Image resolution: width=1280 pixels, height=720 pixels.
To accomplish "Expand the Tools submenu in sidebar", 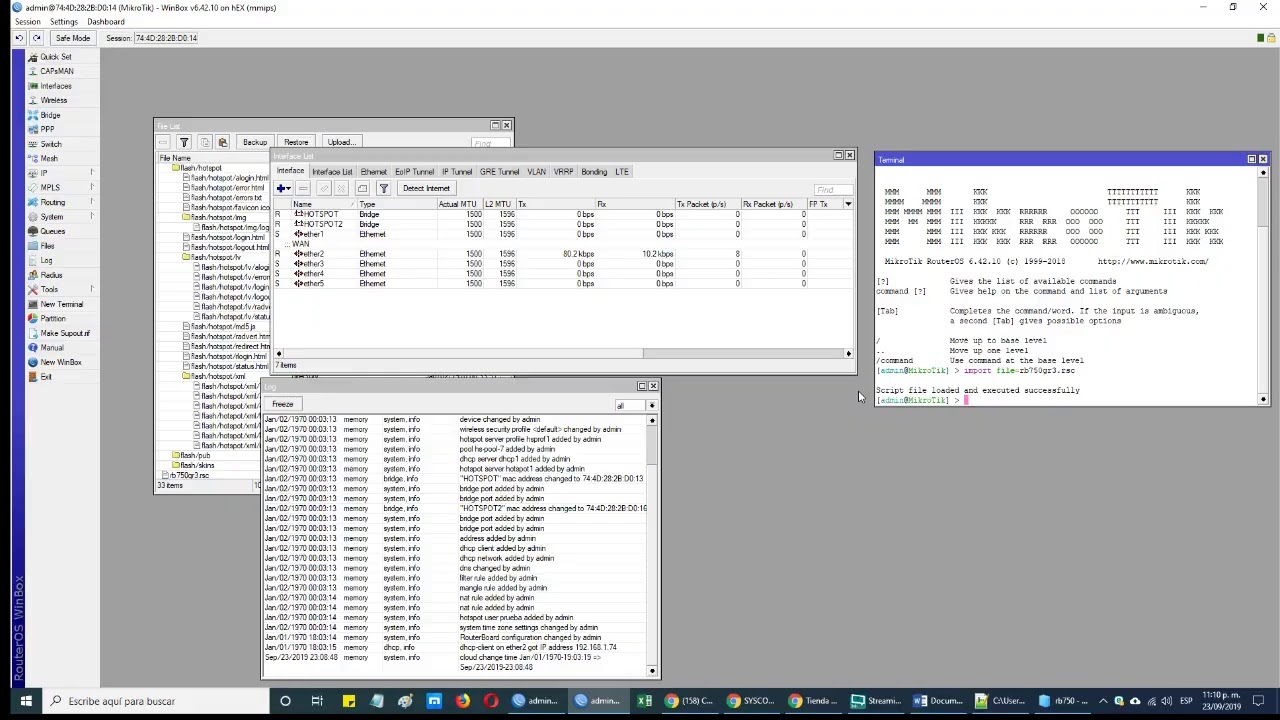I will pyautogui.click(x=60, y=289).
